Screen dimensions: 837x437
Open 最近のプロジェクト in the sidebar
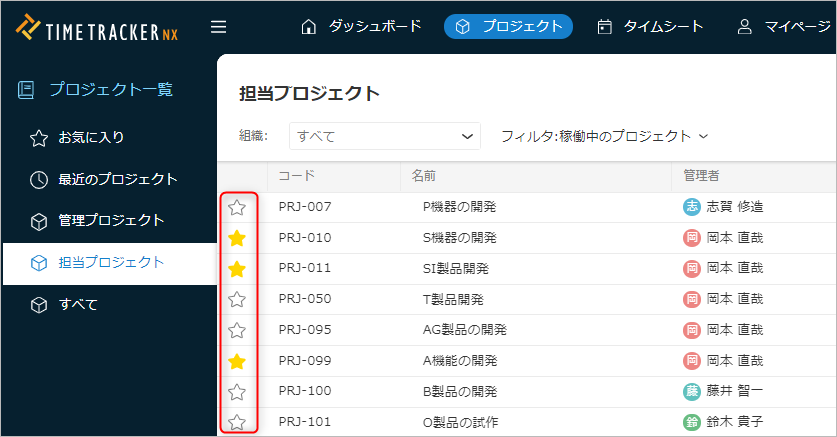(x=117, y=179)
